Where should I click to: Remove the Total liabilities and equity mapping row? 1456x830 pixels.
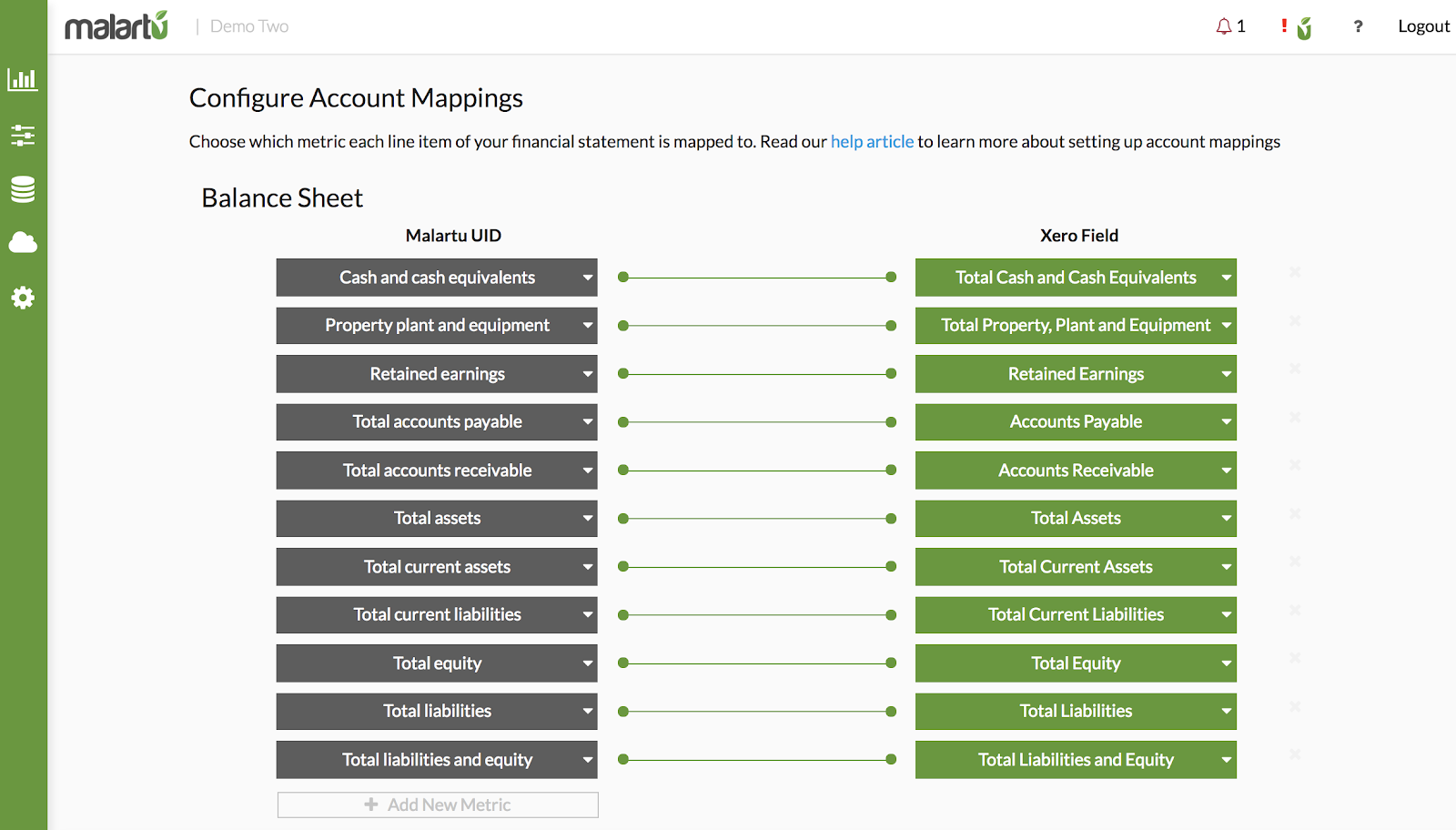click(x=1295, y=754)
